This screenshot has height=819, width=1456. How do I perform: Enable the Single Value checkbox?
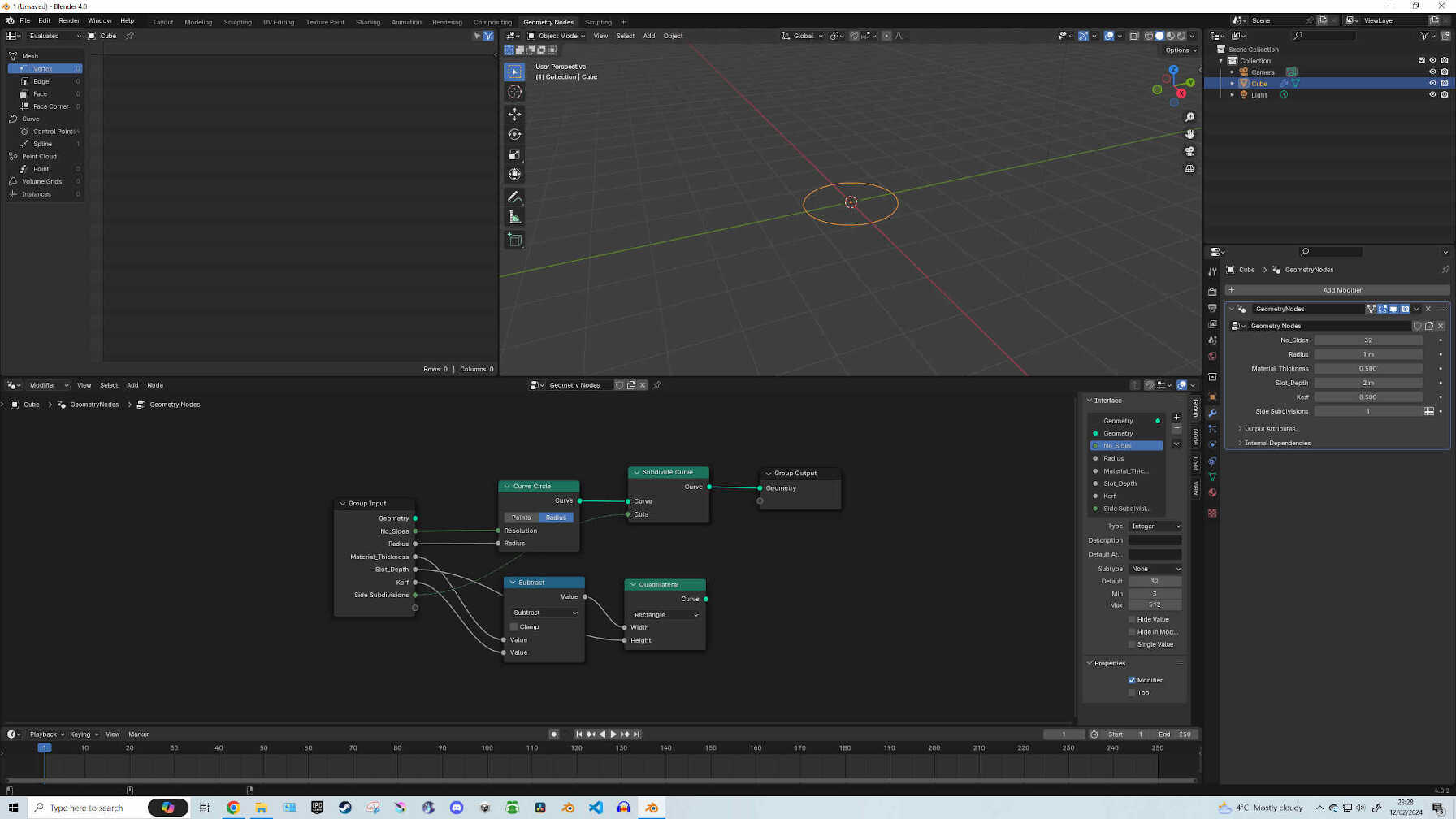(1132, 644)
